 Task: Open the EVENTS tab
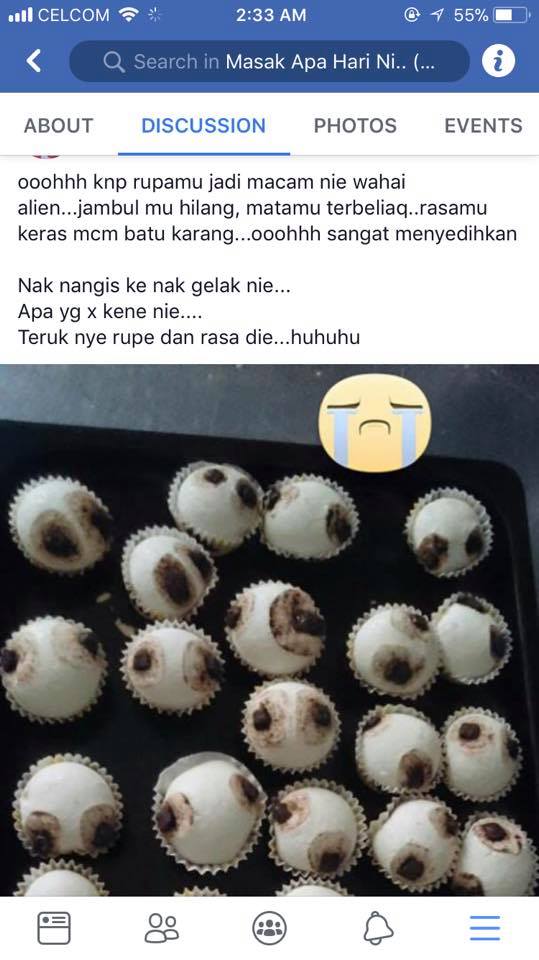click(483, 126)
